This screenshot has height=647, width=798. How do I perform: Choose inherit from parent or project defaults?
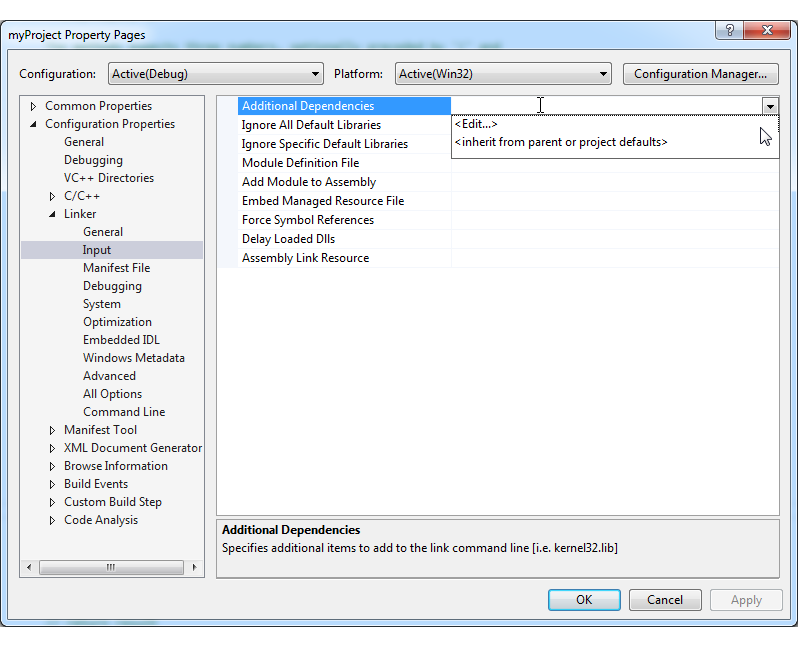(561, 142)
